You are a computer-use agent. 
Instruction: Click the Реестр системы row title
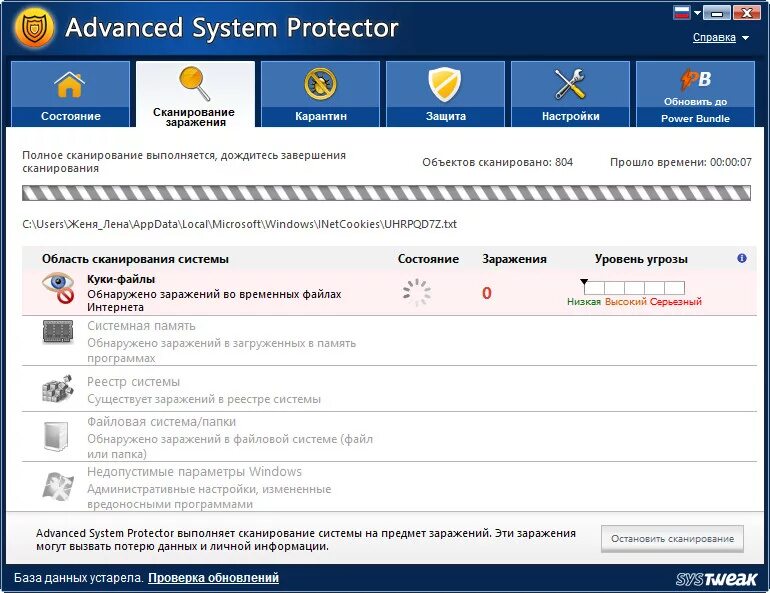pos(133,381)
